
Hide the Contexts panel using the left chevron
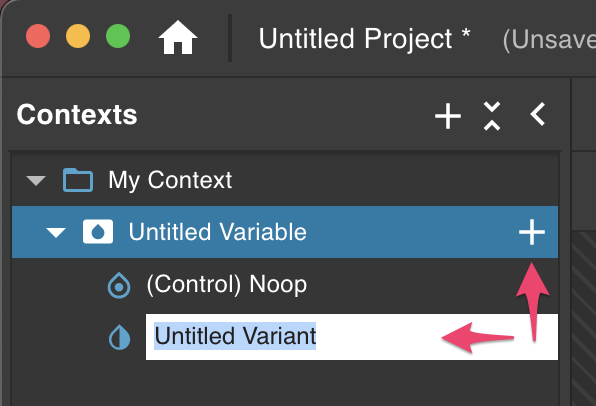(538, 114)
